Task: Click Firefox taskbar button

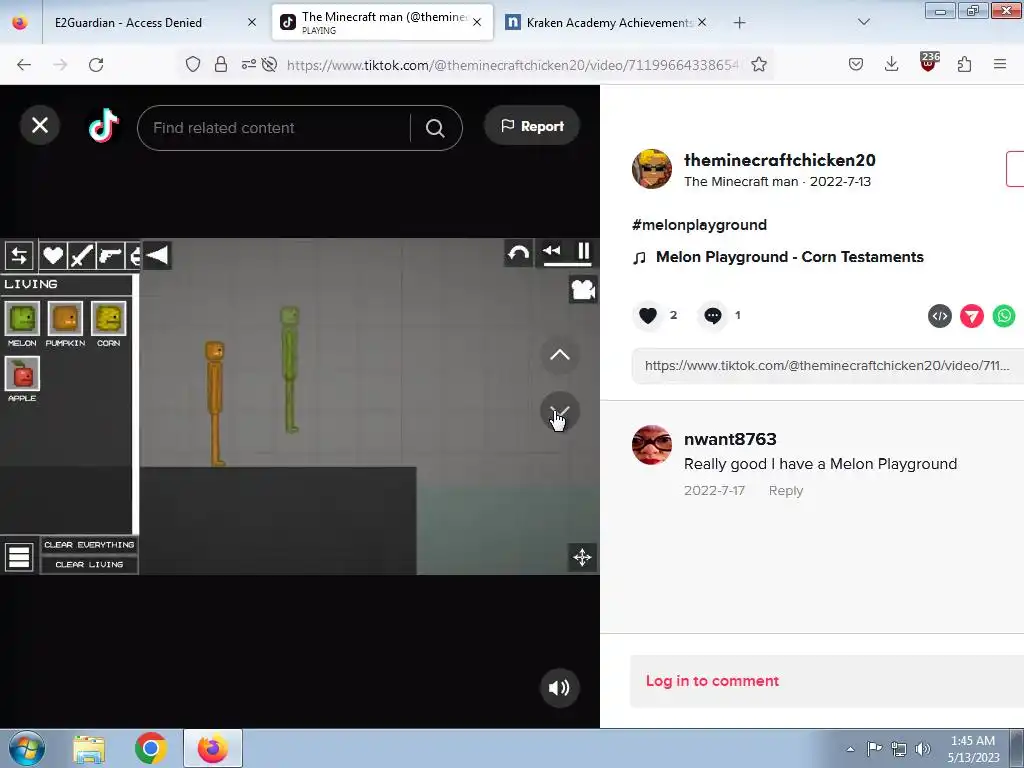Action: 213,748
